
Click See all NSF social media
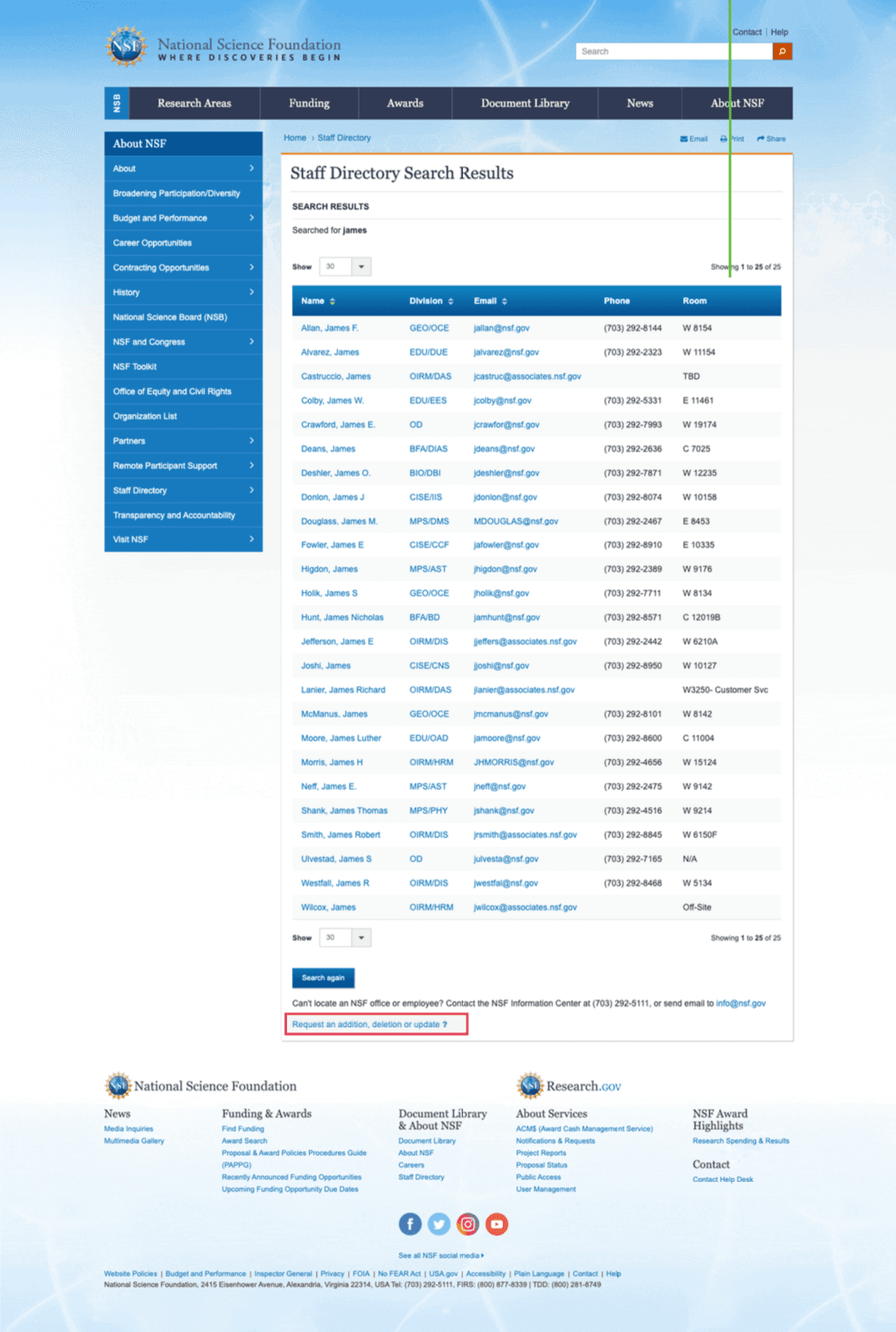coord(440,1255)
